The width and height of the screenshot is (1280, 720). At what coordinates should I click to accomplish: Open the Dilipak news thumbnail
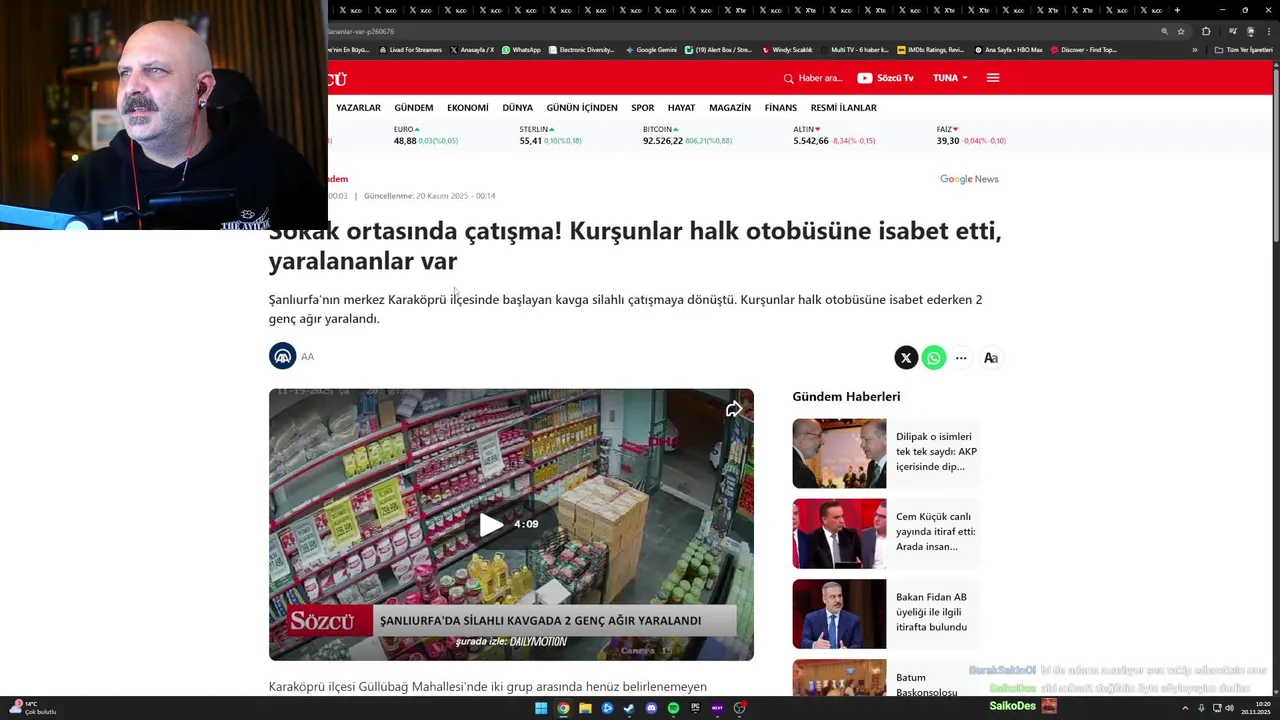coord(839,453)
